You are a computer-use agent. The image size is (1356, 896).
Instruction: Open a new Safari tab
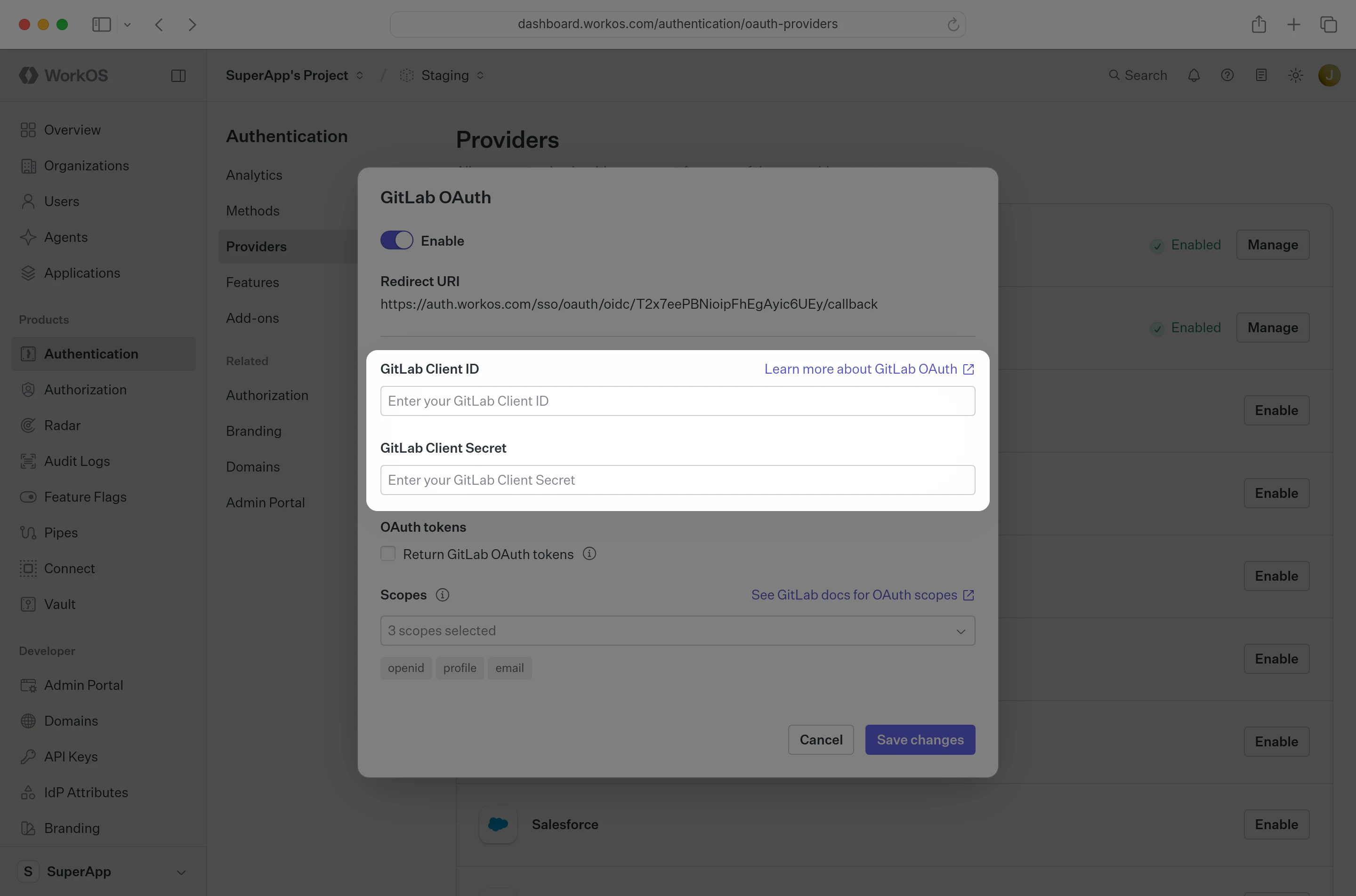click(1293, 24)
